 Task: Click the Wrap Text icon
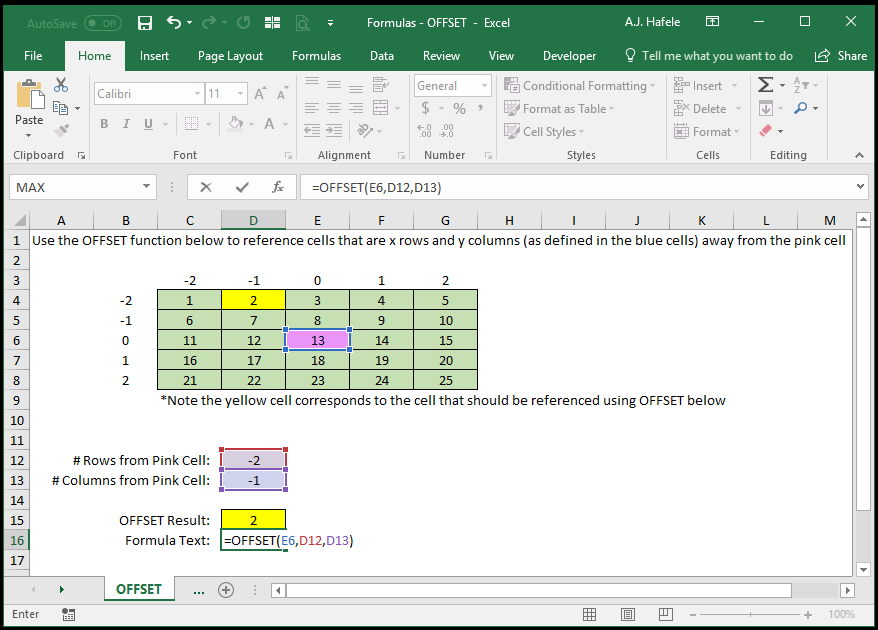tap(381, 85)
